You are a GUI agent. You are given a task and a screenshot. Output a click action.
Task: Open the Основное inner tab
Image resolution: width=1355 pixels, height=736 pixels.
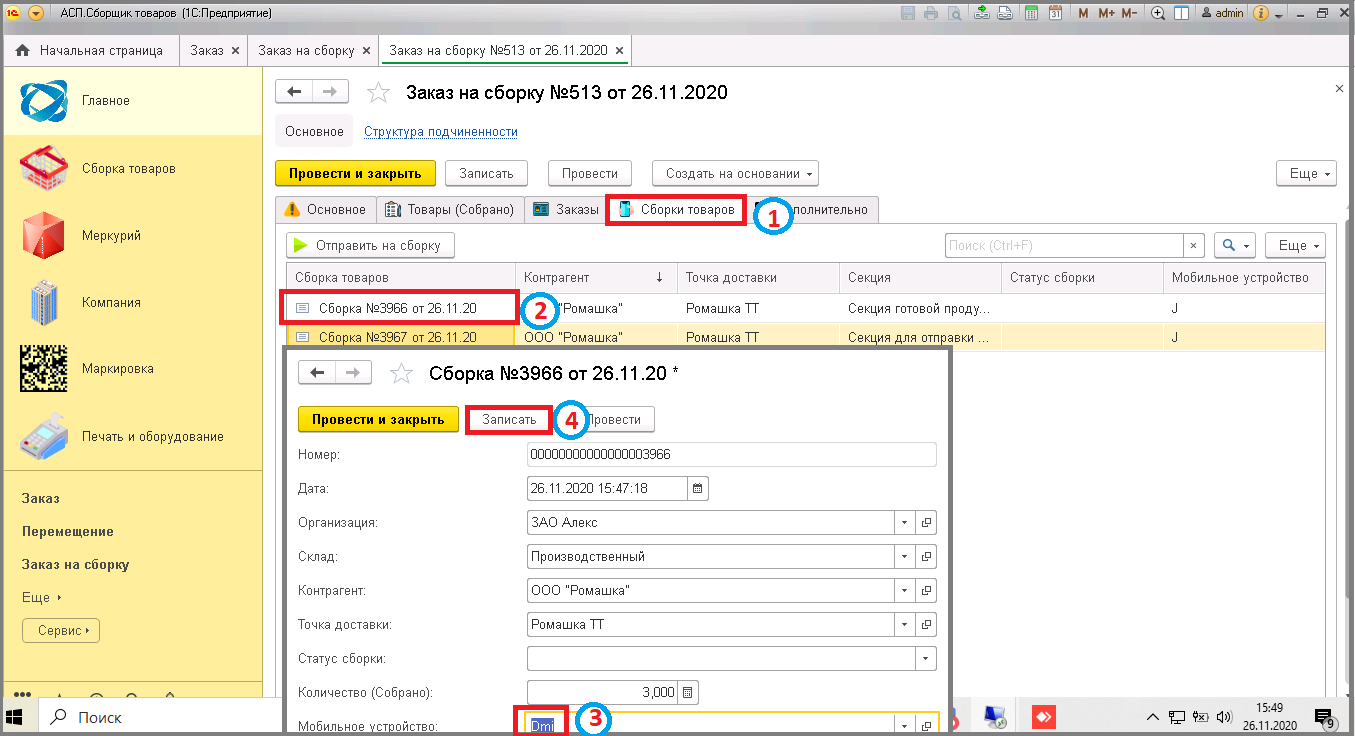pos(326,210)
